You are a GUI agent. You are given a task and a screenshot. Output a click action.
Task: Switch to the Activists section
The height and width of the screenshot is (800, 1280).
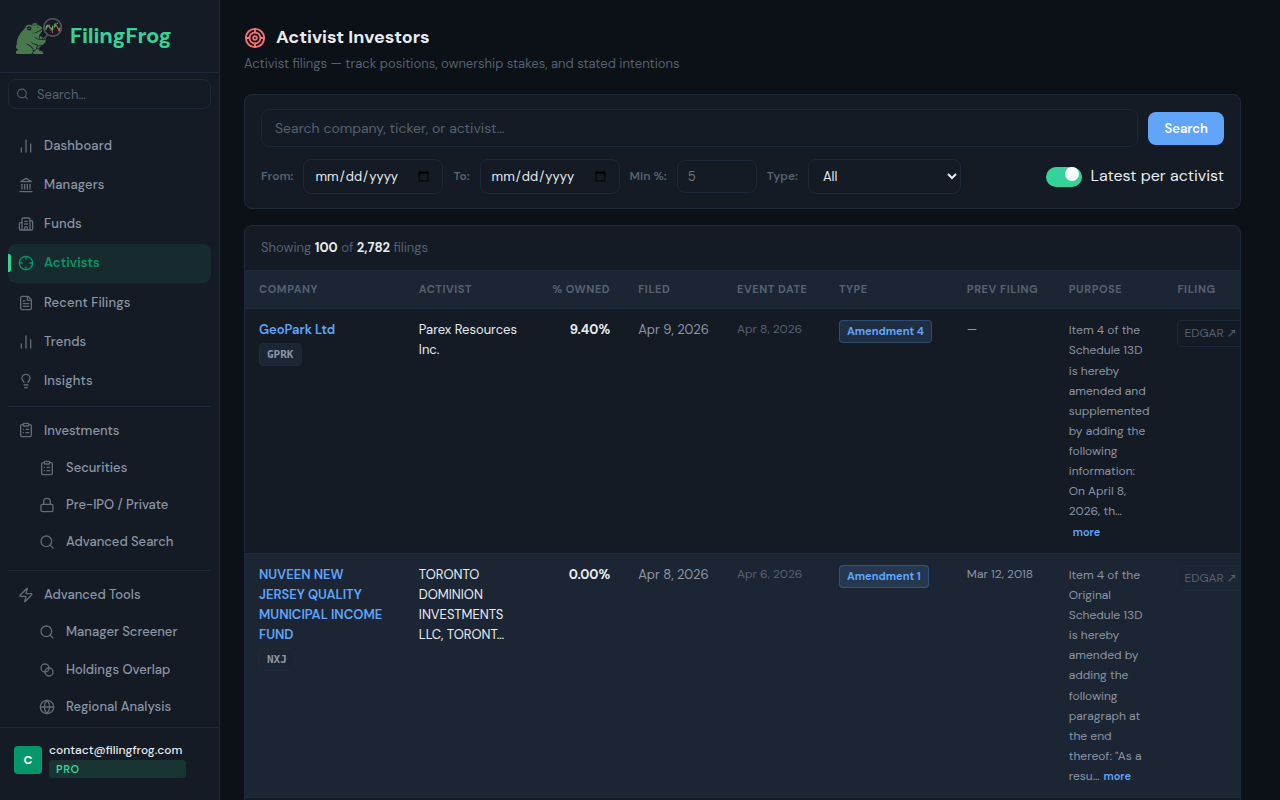tap(71, 262)
